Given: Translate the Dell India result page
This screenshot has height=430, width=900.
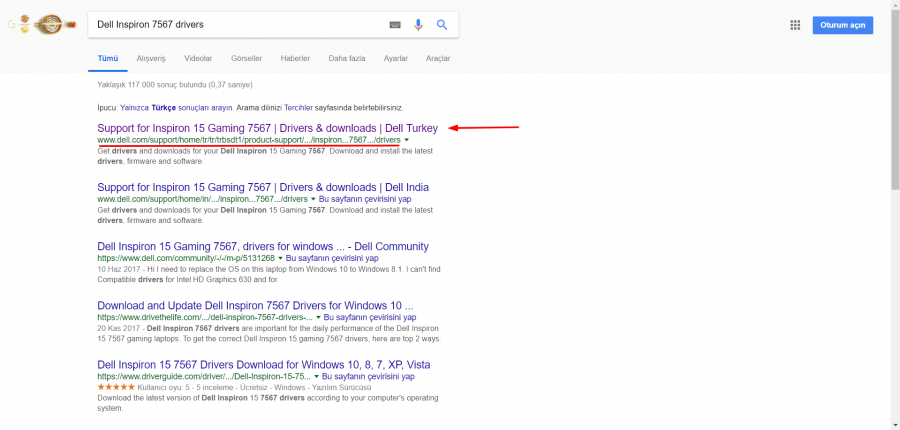Looking at the screenshot, I should (365, 199).
